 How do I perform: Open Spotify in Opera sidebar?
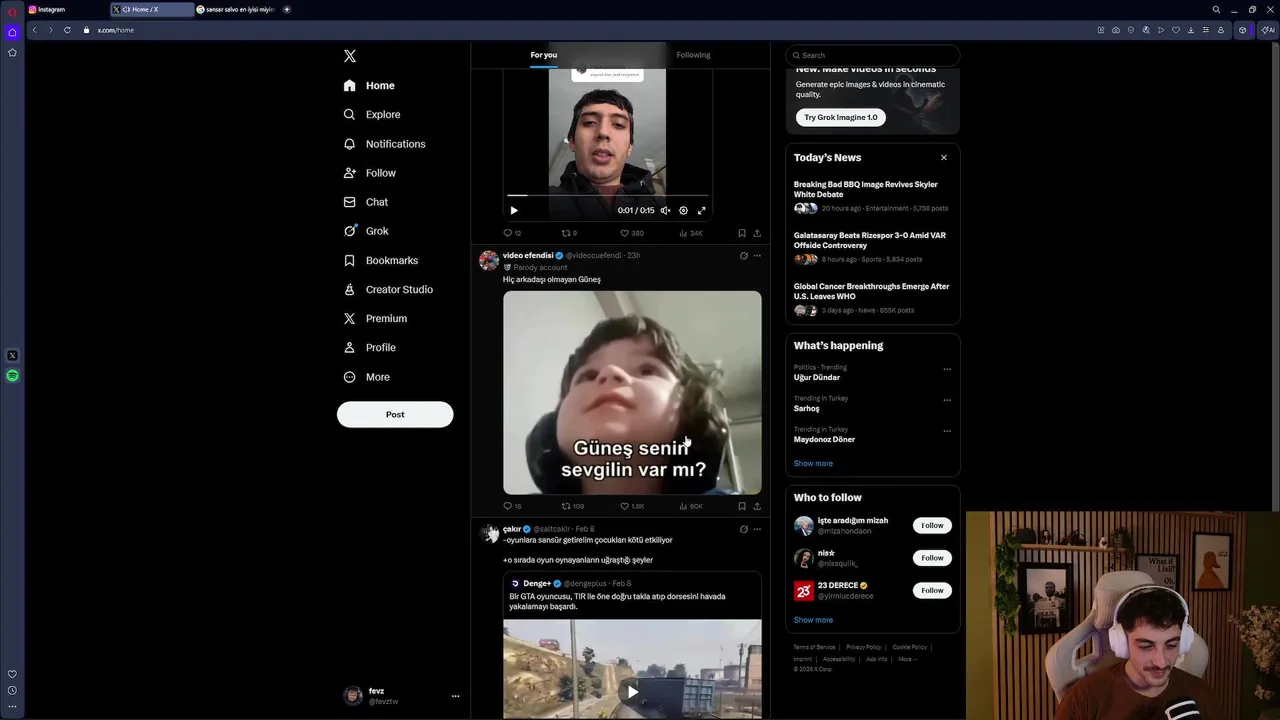point(12,376)
